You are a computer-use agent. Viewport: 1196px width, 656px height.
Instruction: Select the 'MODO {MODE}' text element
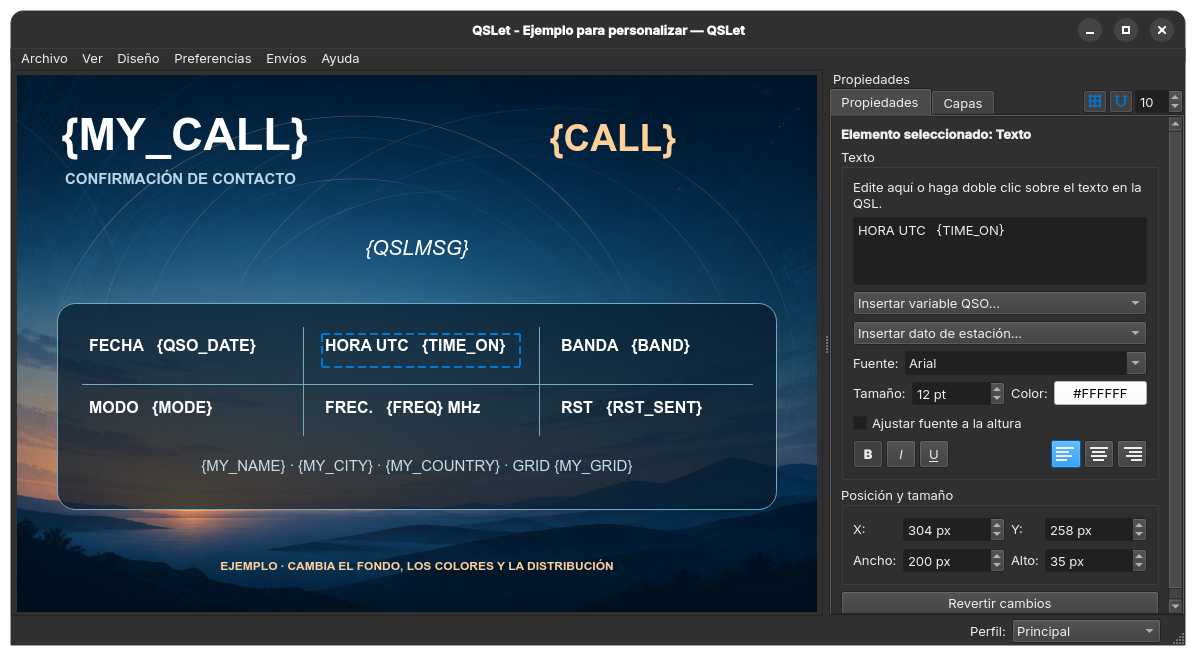coord(151,407)
